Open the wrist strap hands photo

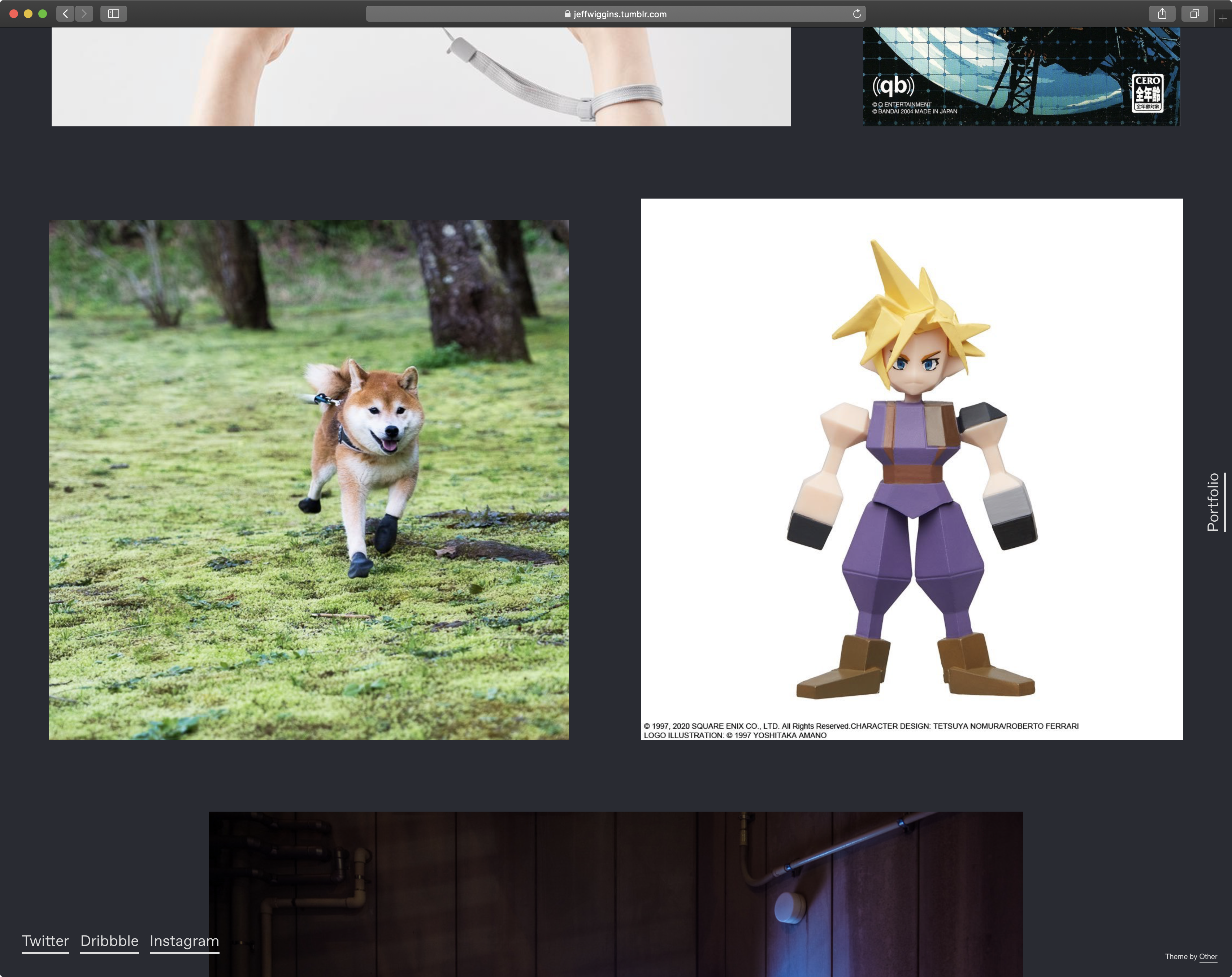point(421,77)
